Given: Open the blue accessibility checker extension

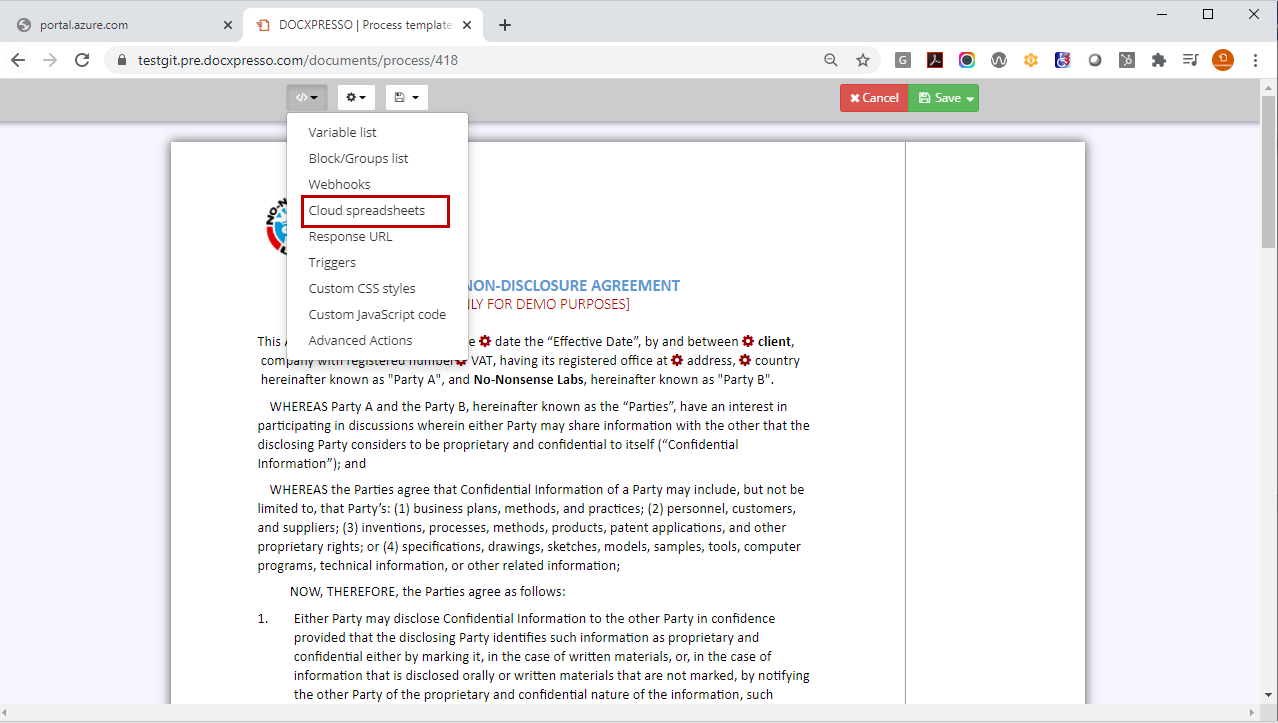Looking at the screenshot, I should tap(1063, 60).
